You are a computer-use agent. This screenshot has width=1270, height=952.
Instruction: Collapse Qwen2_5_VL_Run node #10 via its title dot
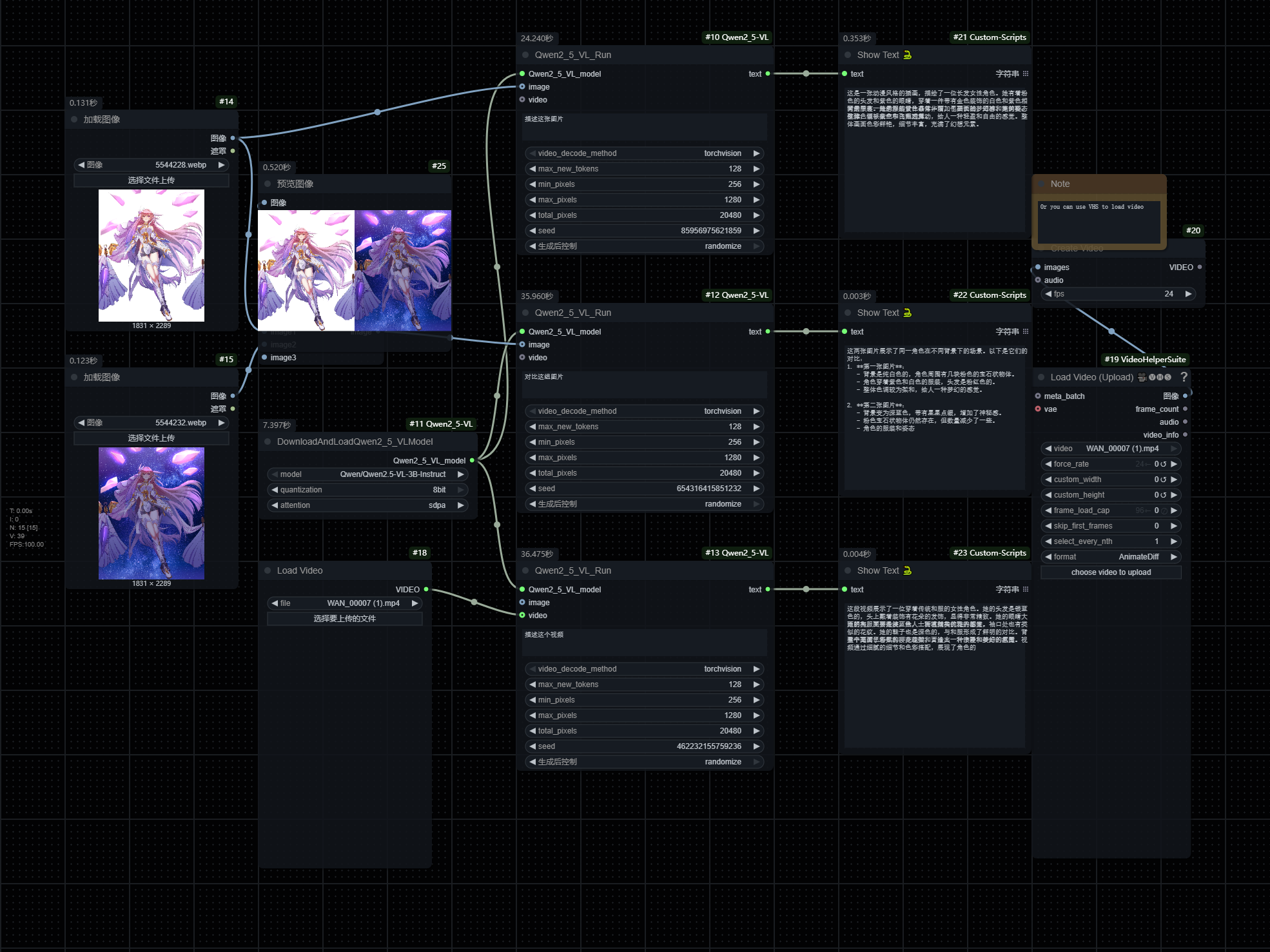(x=525, y=55)
